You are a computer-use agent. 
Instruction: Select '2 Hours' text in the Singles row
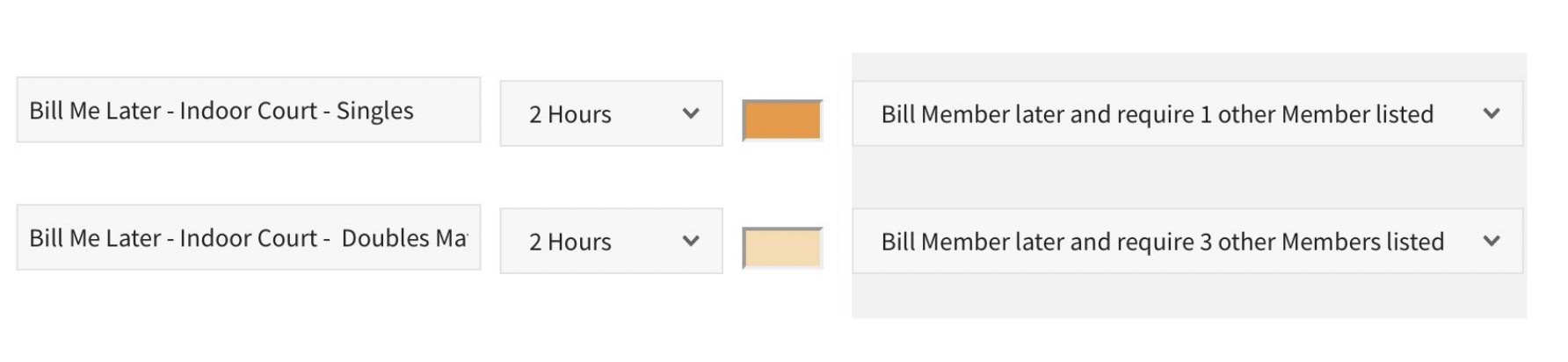[x=570, y=114]
